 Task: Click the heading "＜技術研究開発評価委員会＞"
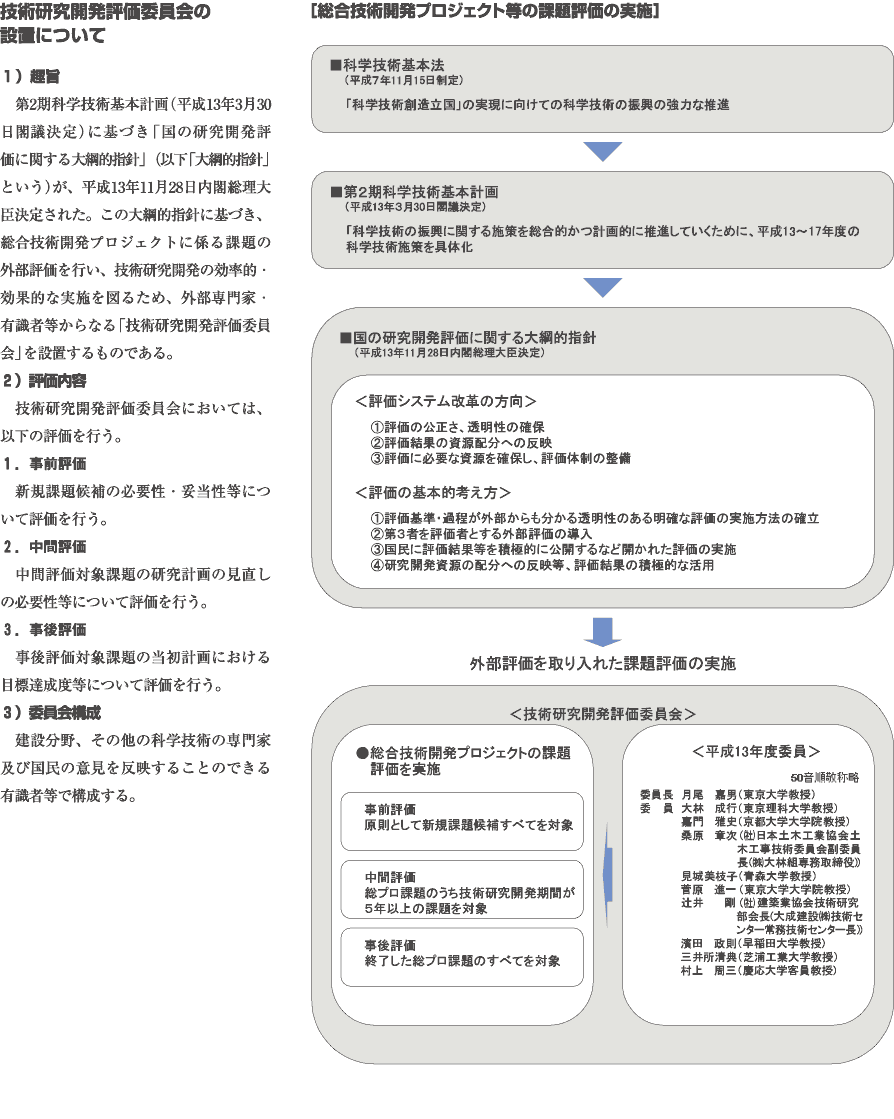603,714
